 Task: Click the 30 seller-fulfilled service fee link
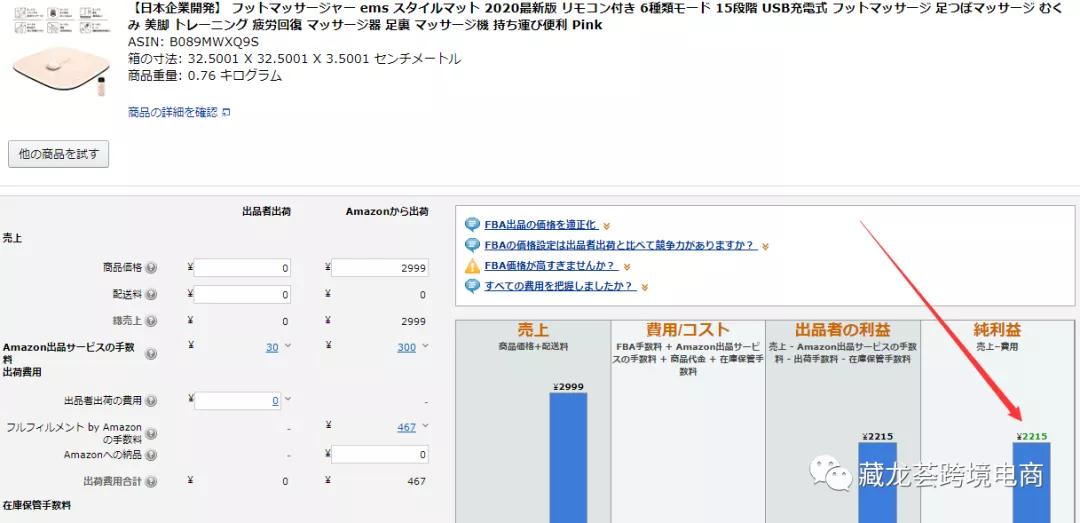coord(272,347)
